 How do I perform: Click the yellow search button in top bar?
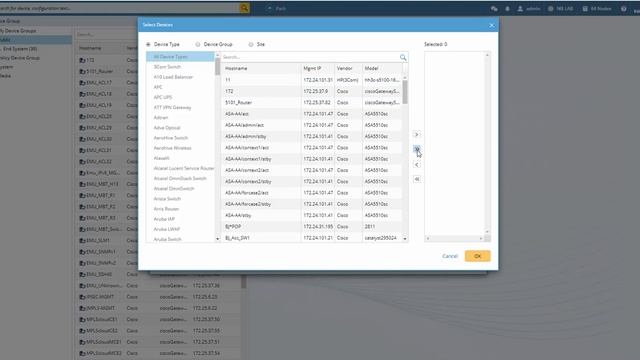click(244, 8)
